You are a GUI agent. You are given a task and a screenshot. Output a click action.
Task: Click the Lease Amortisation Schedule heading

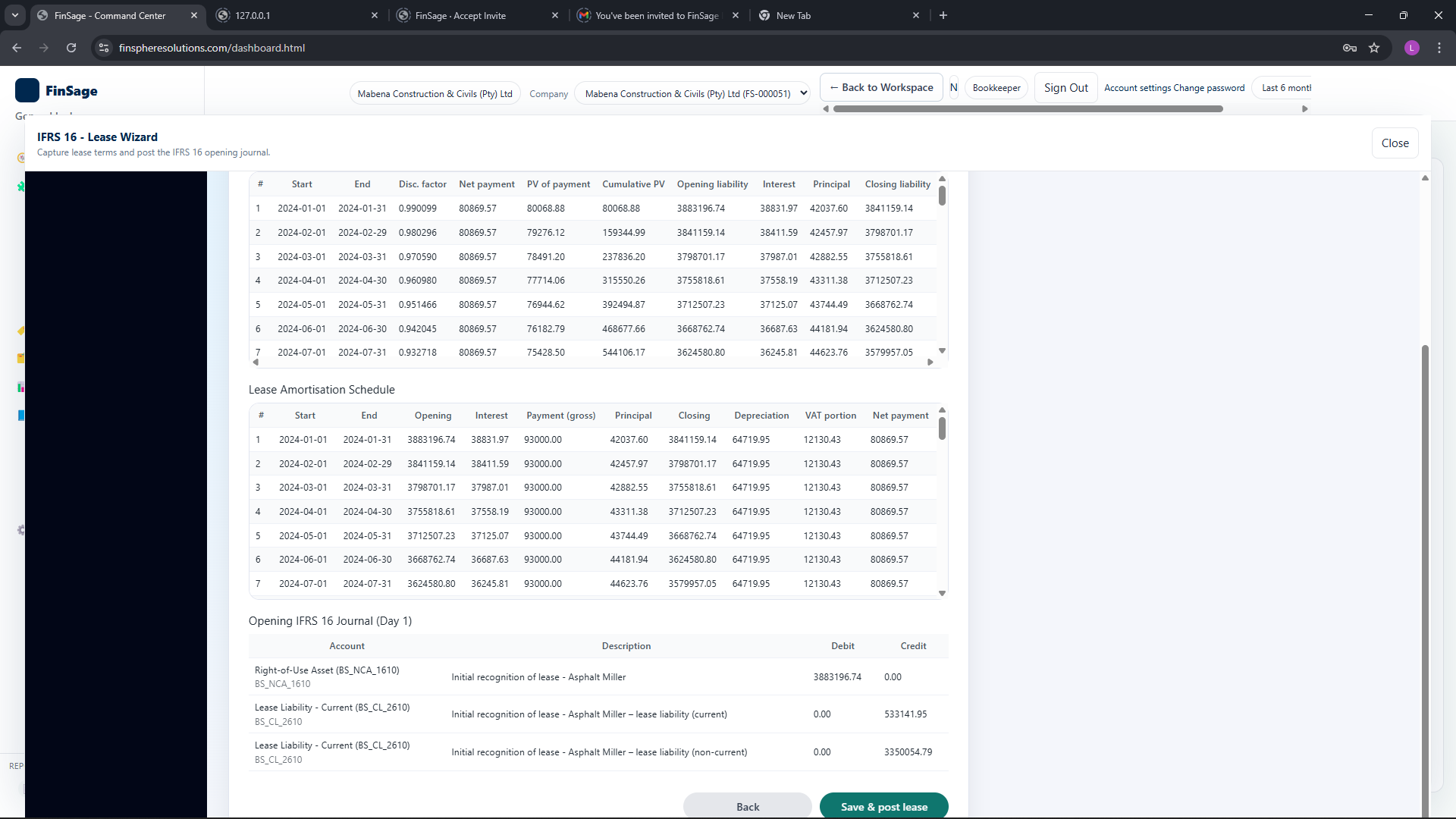point(322,390)
